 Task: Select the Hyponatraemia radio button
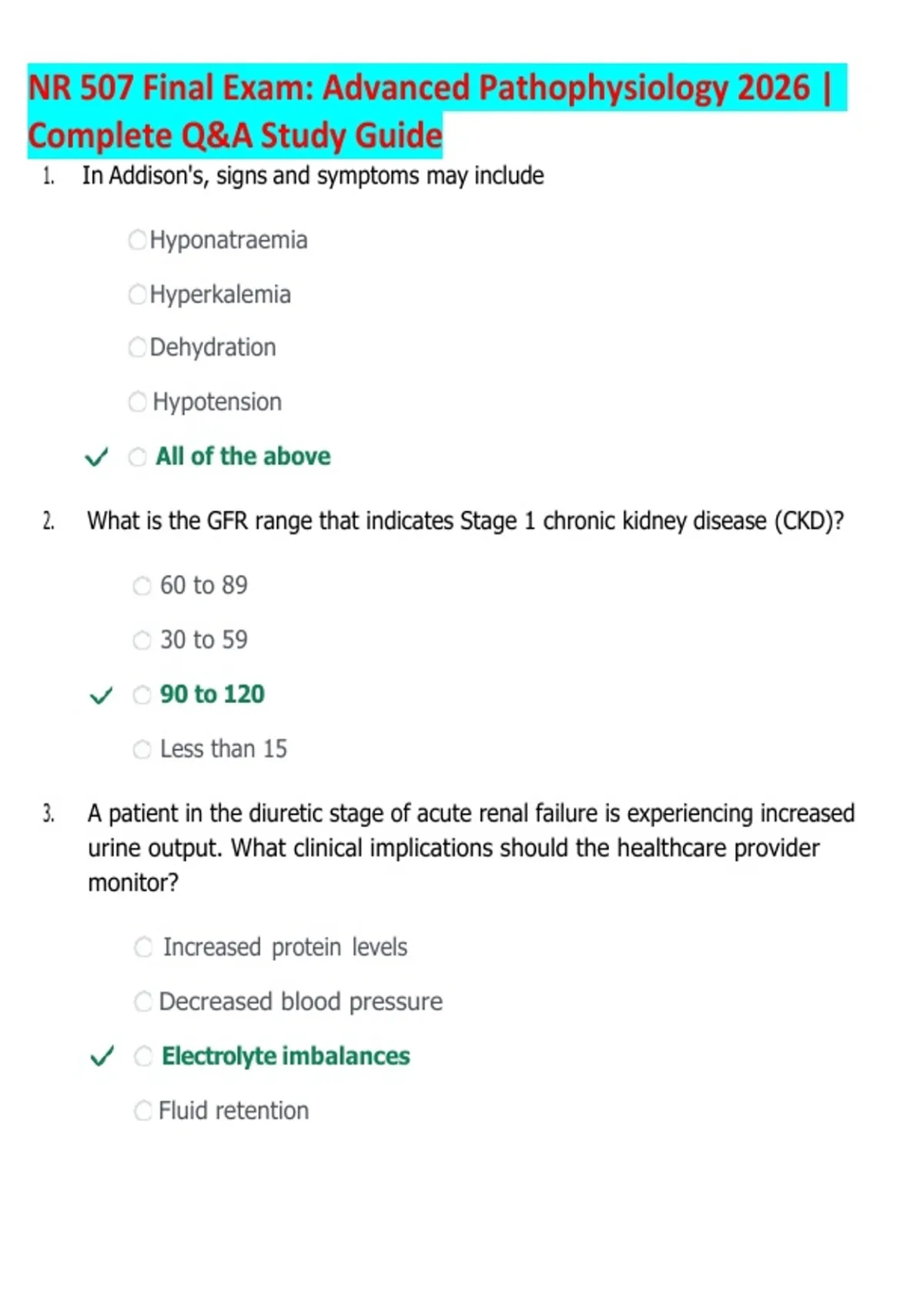point(137,240)
